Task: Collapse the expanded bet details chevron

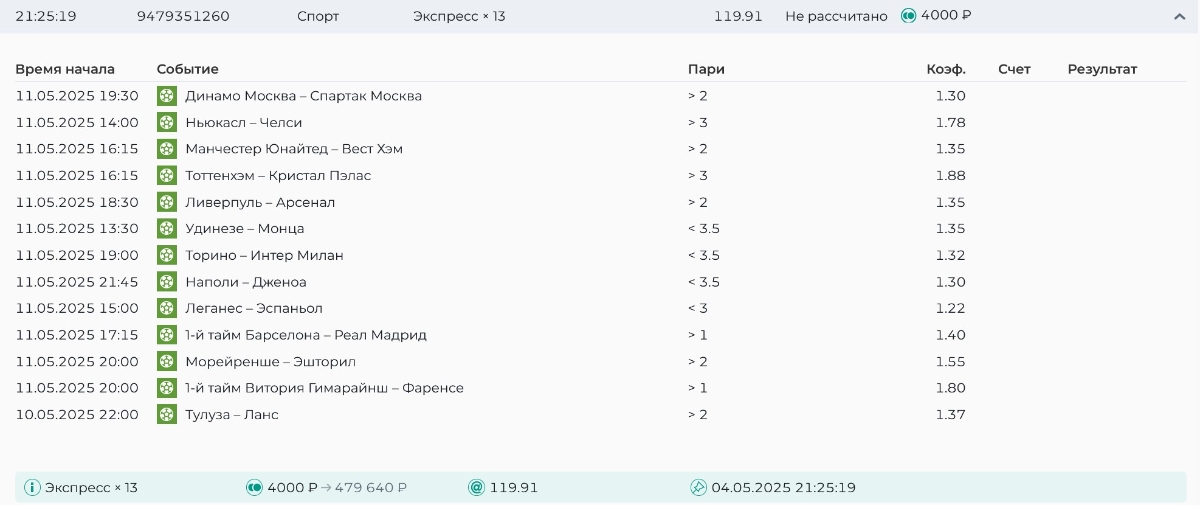Action: point(1179,16)
